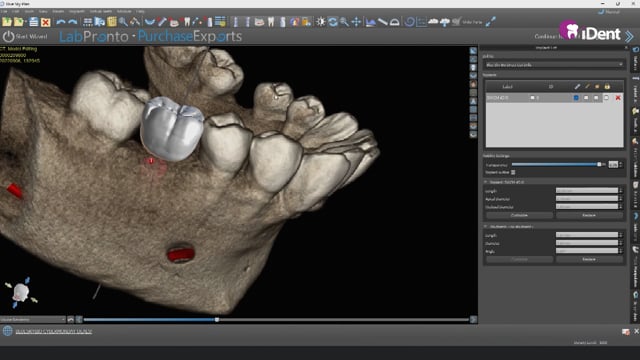
Task: Click the Slide Pane toolbar label
Action: (x=473, y=22)
